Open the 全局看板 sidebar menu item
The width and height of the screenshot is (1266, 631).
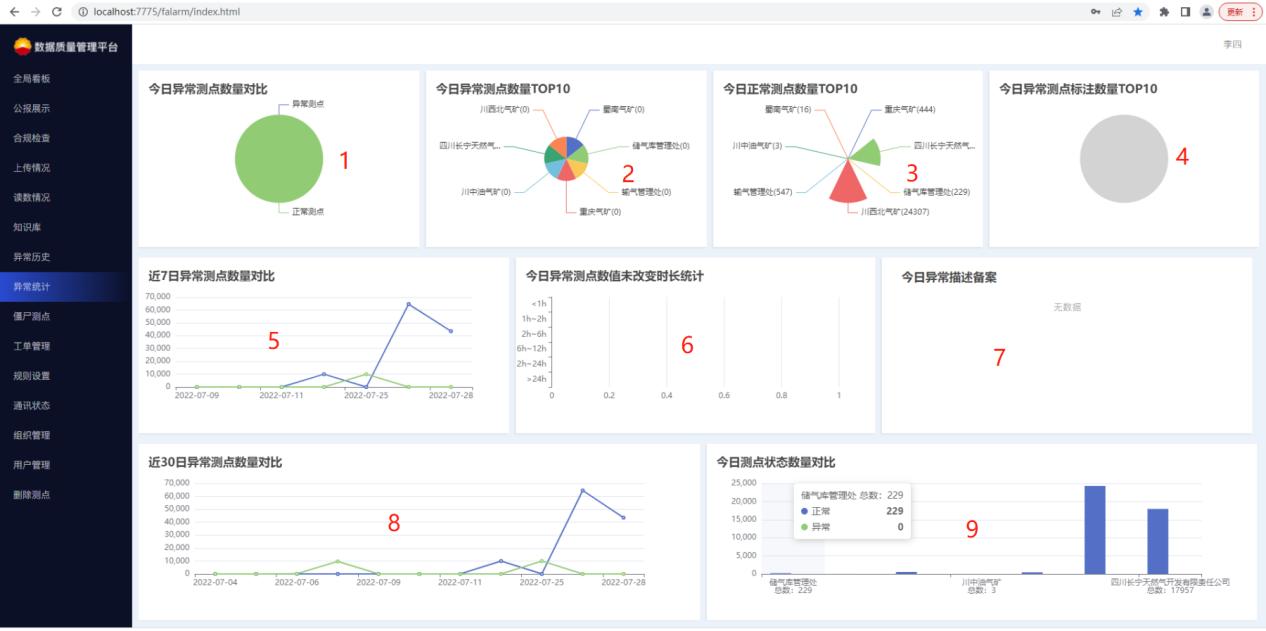[x=32, y=79]
